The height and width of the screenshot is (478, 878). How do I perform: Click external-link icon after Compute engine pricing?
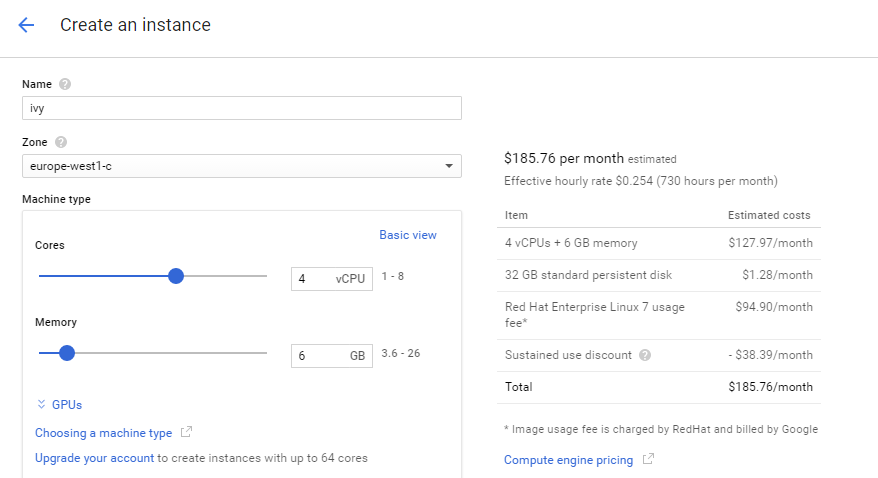coord(648,460)
